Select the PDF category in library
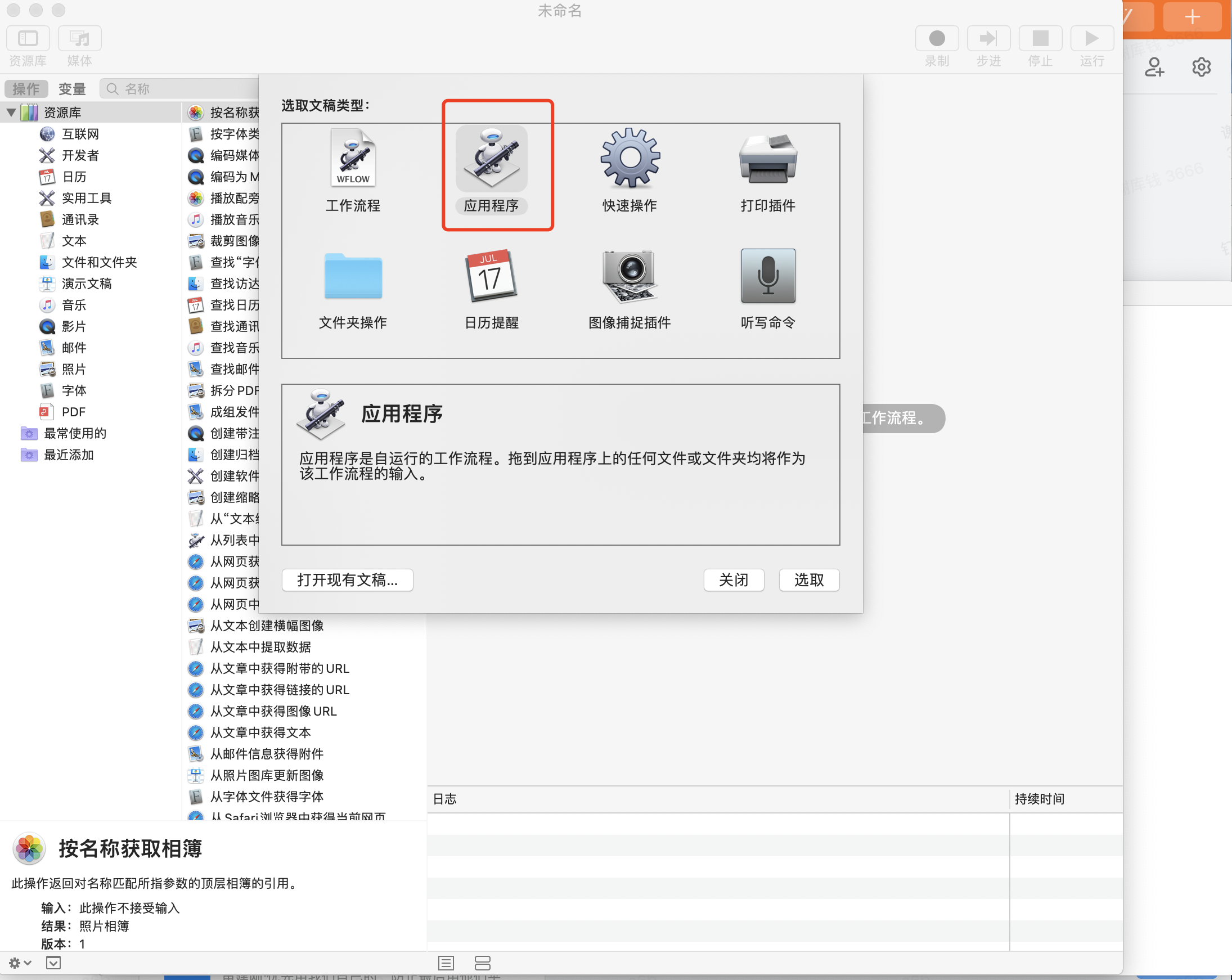 click(x=91, y=412)
